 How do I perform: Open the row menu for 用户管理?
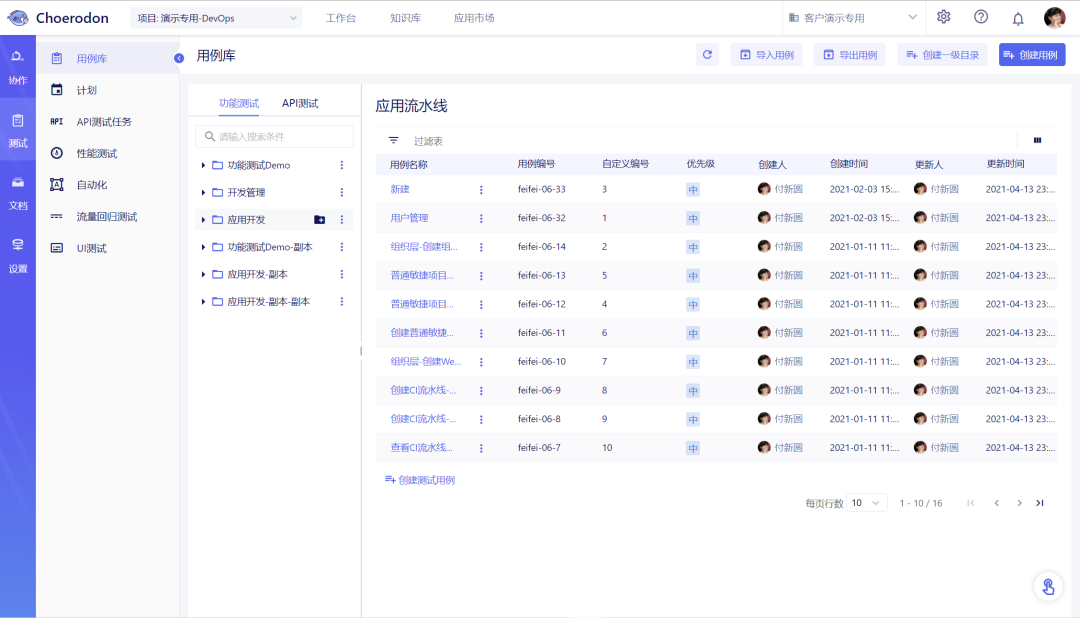point(481,218)
